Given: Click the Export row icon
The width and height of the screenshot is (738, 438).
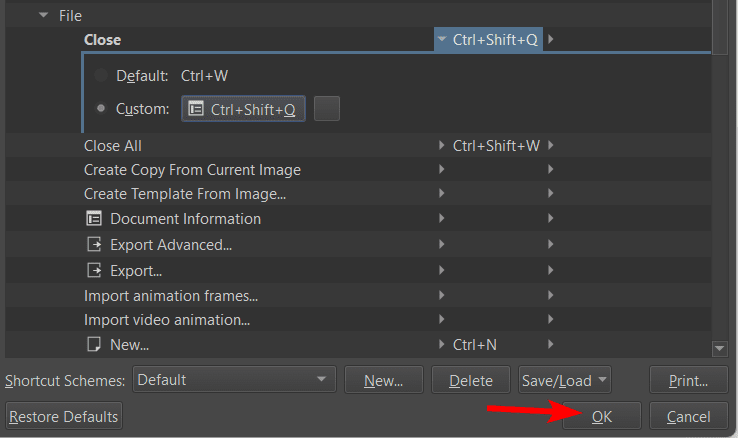Looking at the screenshot, I should point(94,270).
